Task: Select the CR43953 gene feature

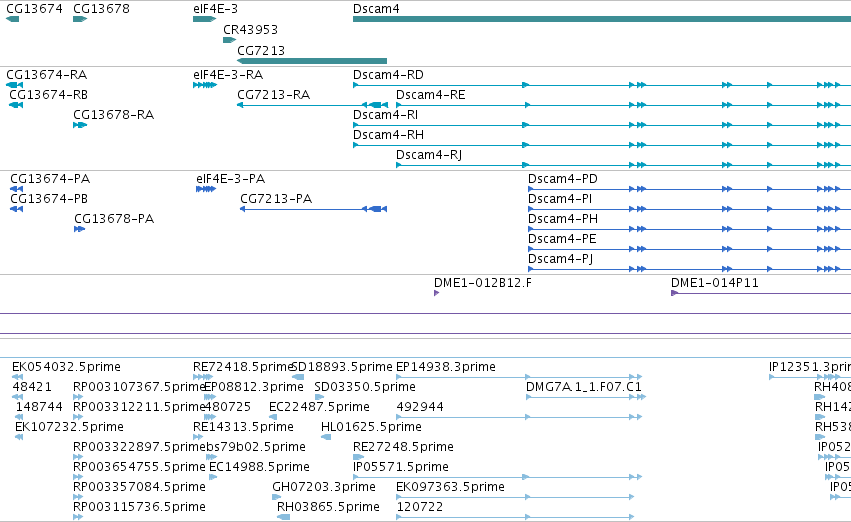Action: (230, 40)
